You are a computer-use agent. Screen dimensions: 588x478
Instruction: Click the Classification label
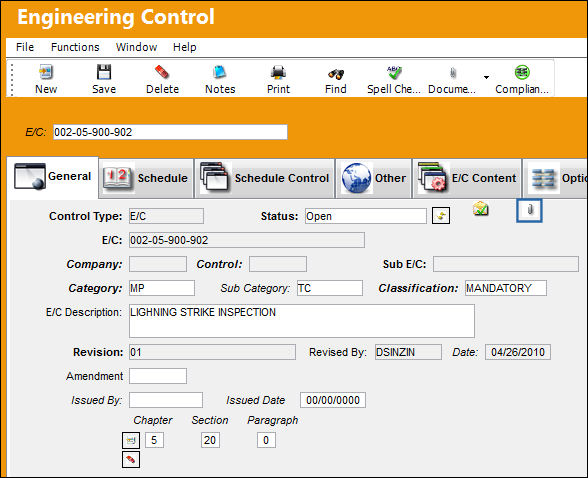click(418, 288)
